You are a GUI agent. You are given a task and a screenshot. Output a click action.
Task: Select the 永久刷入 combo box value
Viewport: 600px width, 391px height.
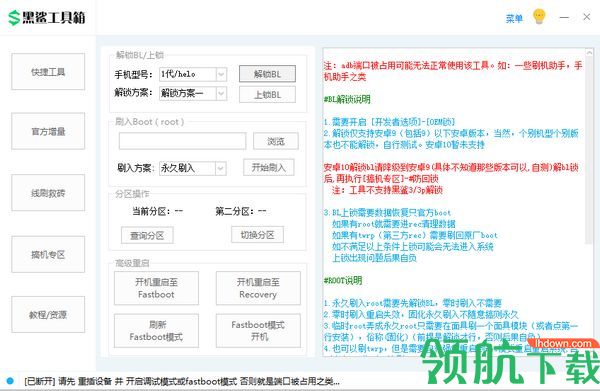192,168
